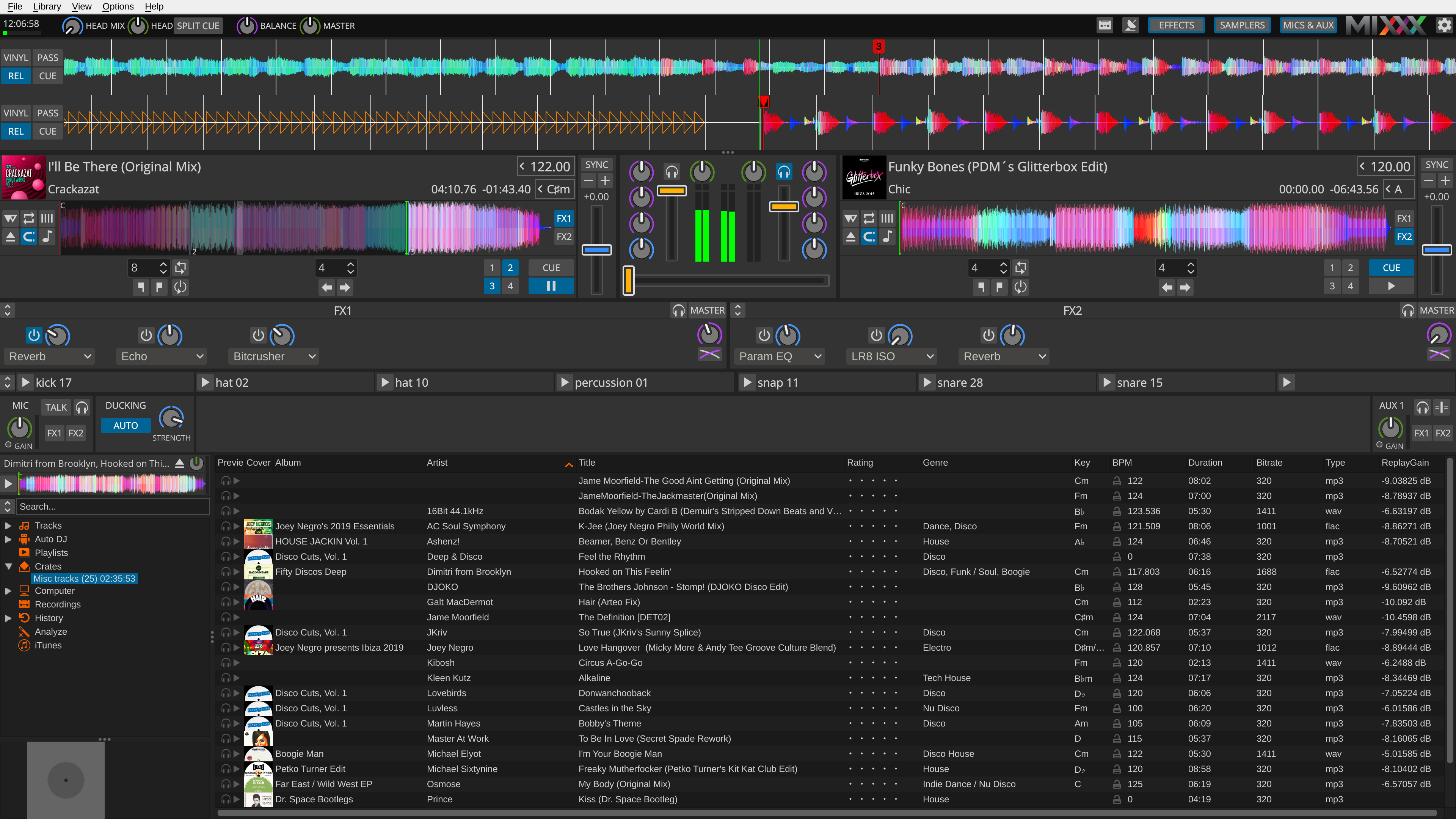Screen dimensions: 1456x819
Task: Click the crossfader handle
Action: pos(629,280)
